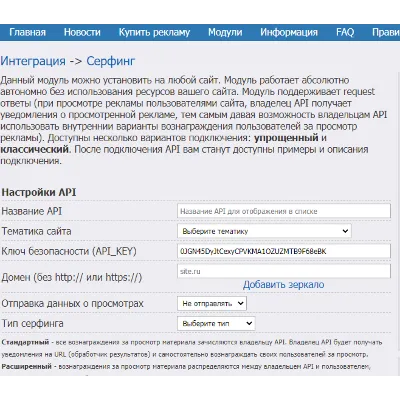This screenshot has height=400, width=400.
Task: Click the Тип серфинга label
Action: tap(32, 323)
